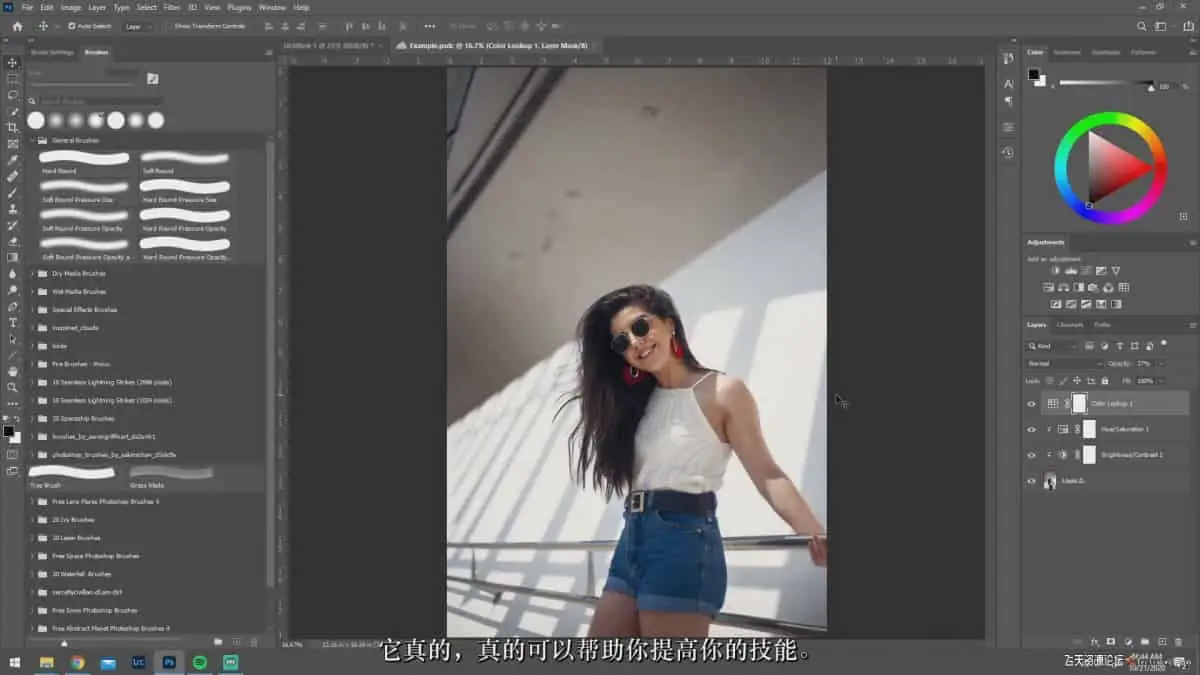Screen dimensions: 1200x675
Task: Switch to the Brush Settings tab
Action: (x=52, y=52)
